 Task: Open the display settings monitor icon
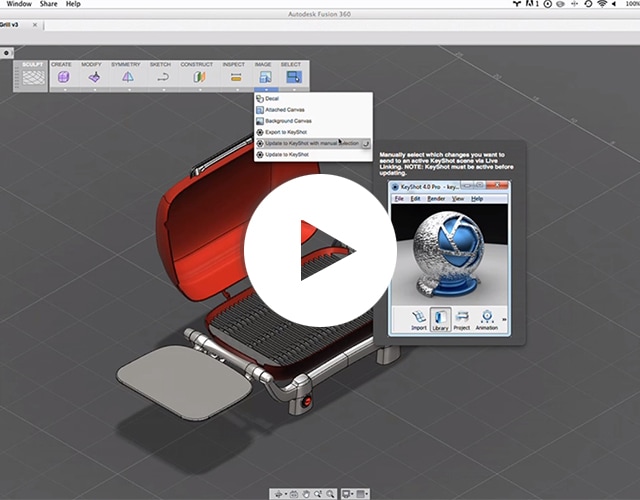click(346, 494)
